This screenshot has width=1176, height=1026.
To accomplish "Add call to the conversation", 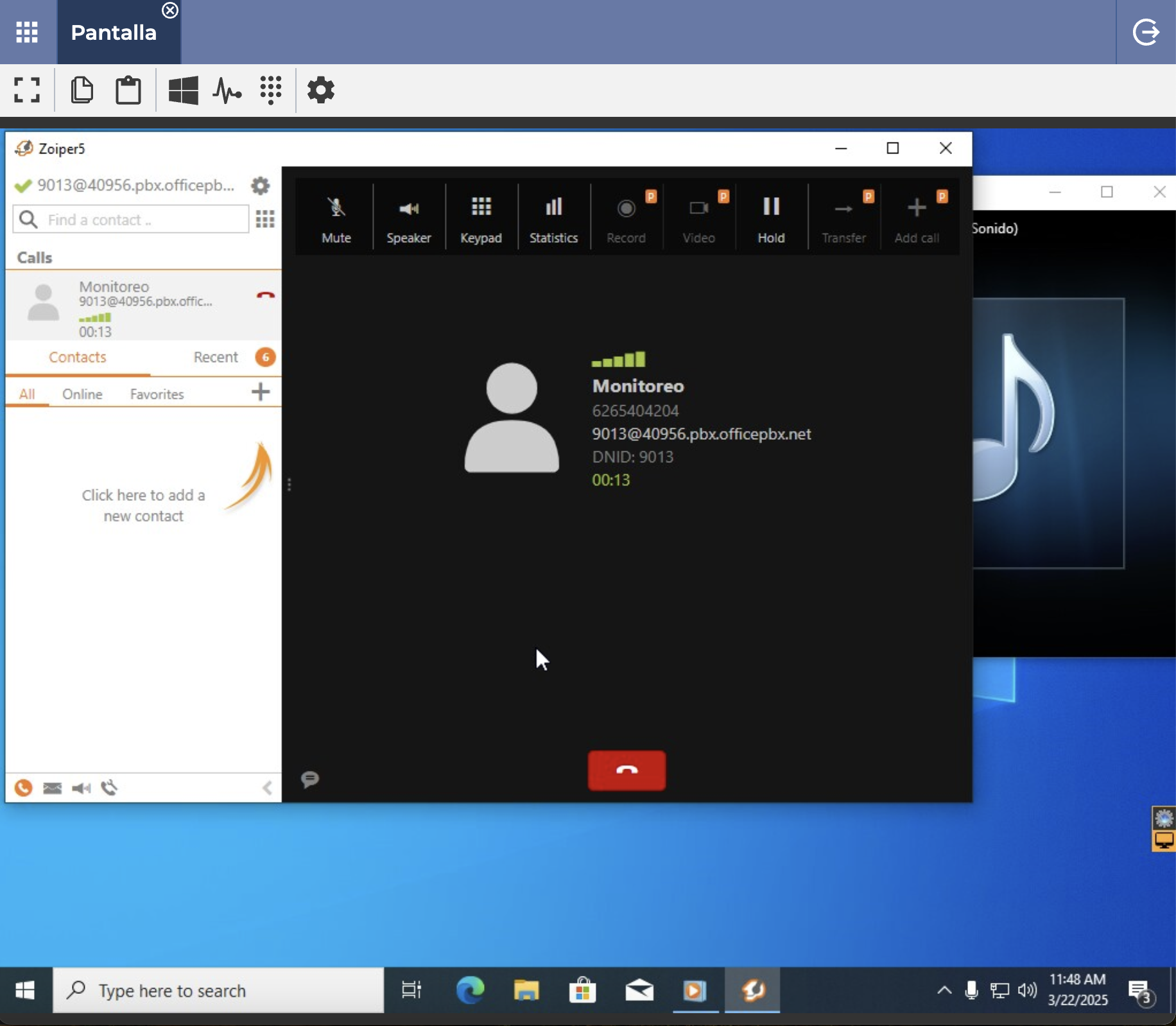I will point(917,220).
